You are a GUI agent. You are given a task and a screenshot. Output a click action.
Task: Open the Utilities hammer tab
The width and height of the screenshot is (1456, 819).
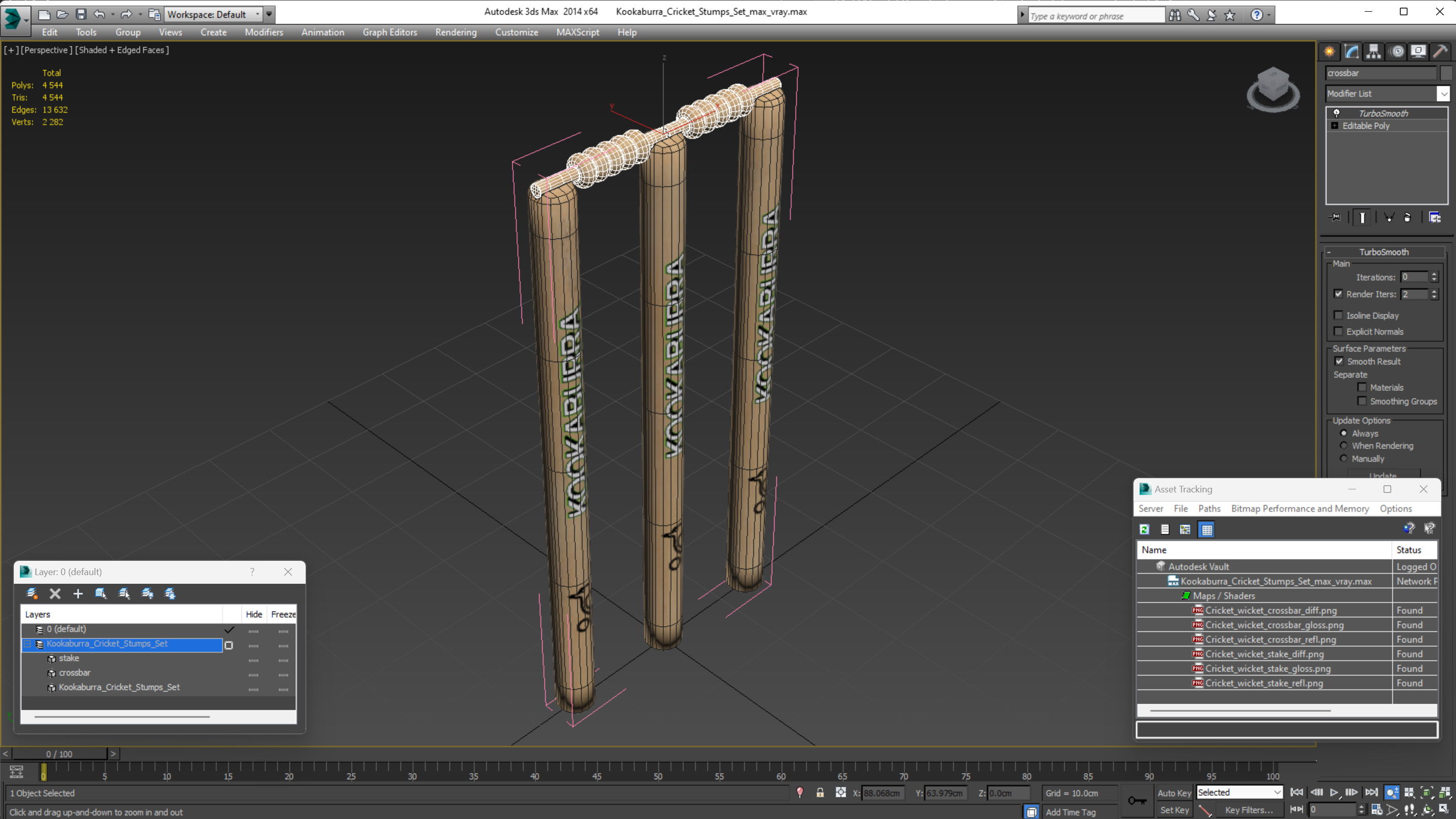tap(1440, 52)
